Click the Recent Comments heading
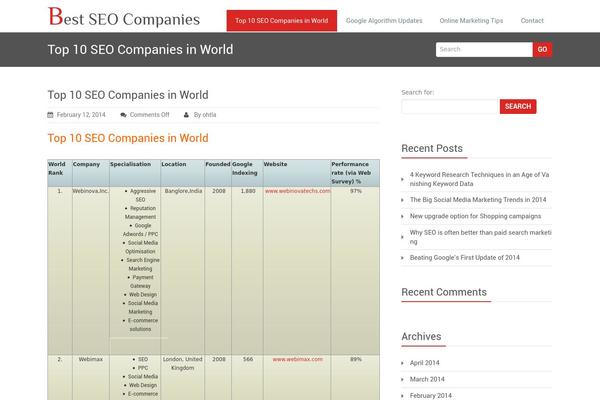The image size is (600, 400). click(444, 292)
